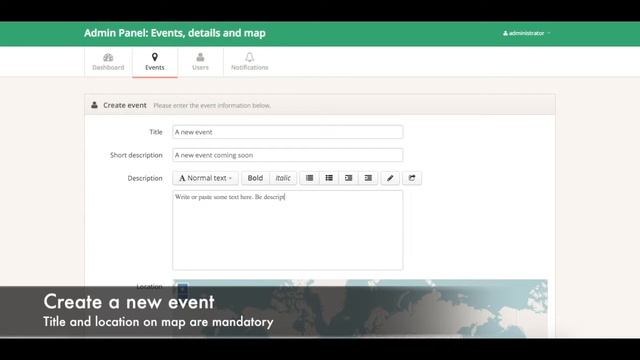Click the share link icon in editor toolbar
The image size is (640, 360).
click(412, 178)
